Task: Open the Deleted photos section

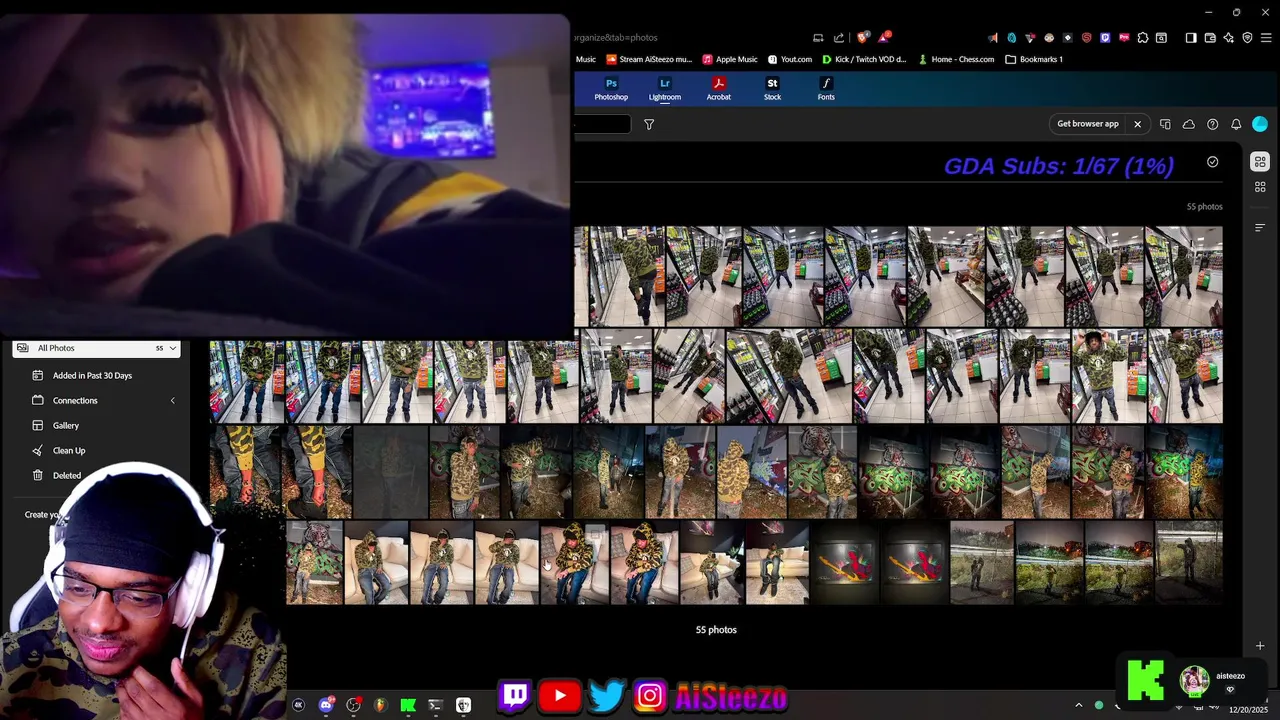Action: click(67, 475)
